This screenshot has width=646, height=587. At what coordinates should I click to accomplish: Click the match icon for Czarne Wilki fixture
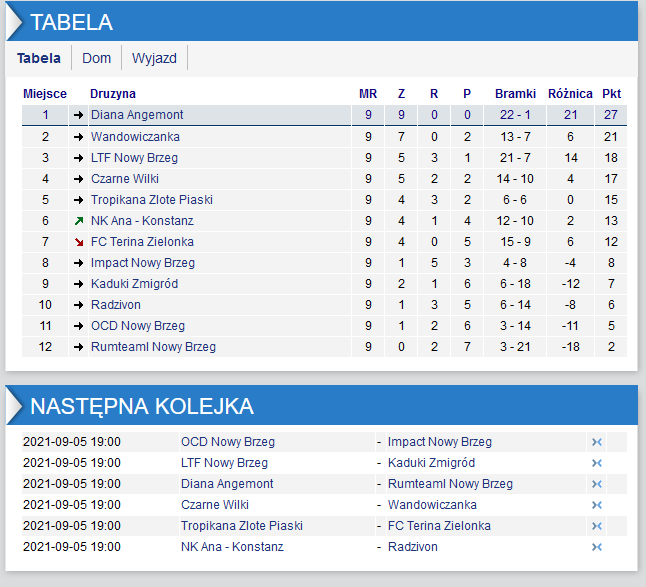(597, 505)
